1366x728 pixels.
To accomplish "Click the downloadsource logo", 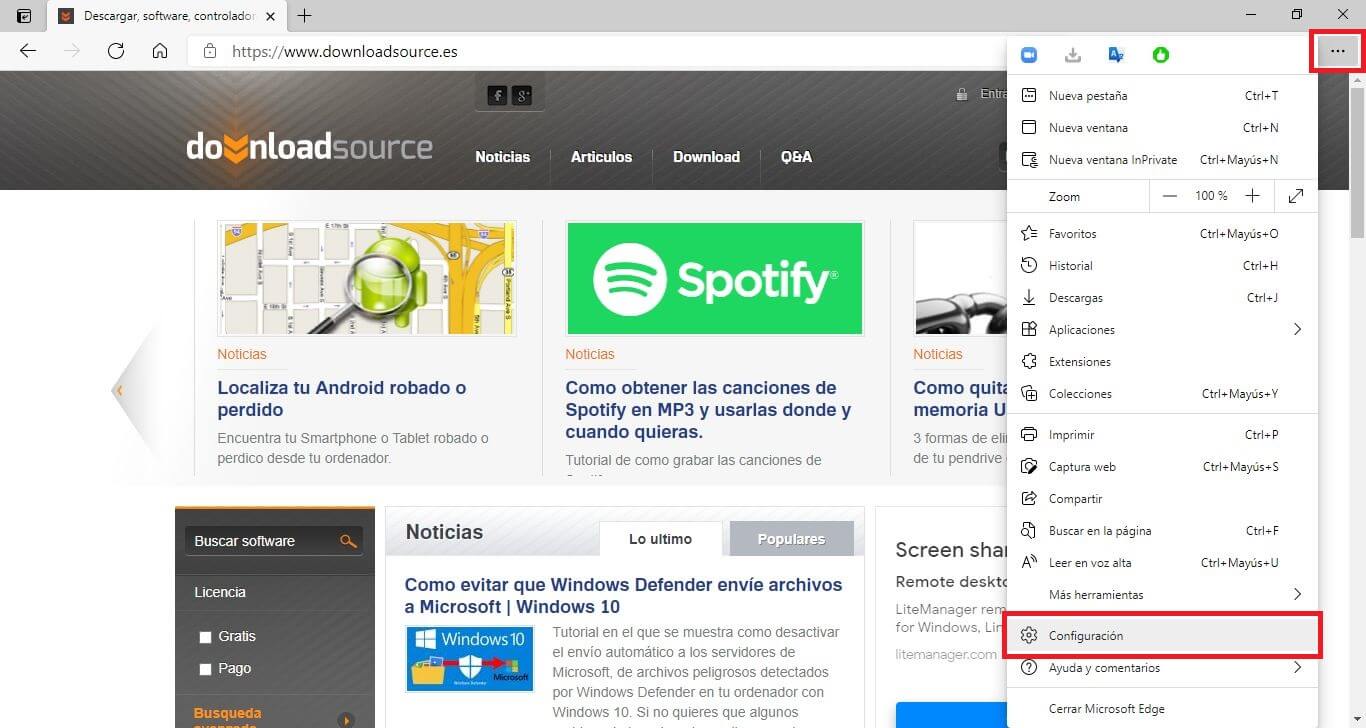I will (309, 148).
